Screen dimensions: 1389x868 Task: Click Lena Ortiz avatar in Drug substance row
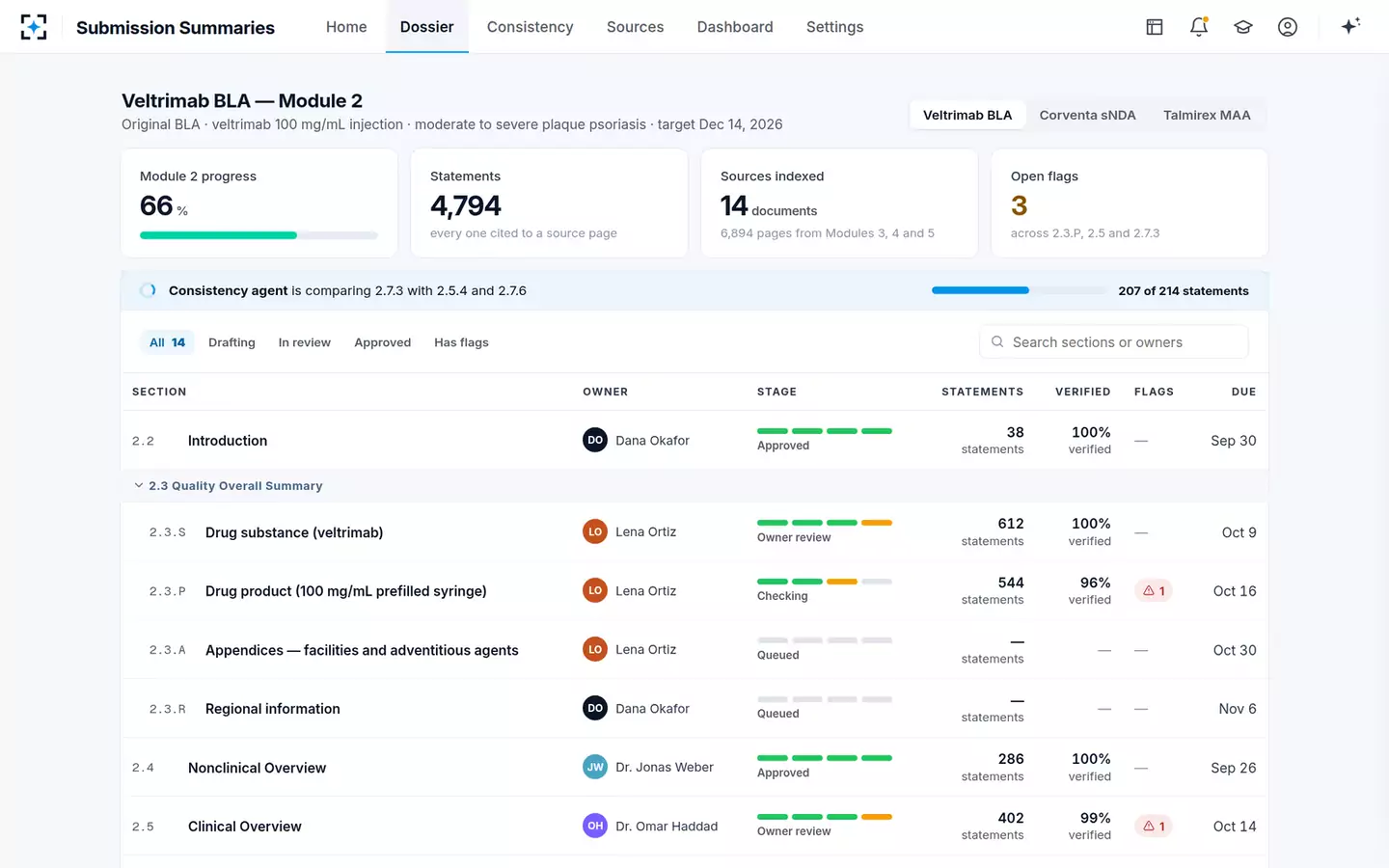(x=595, y=531)
